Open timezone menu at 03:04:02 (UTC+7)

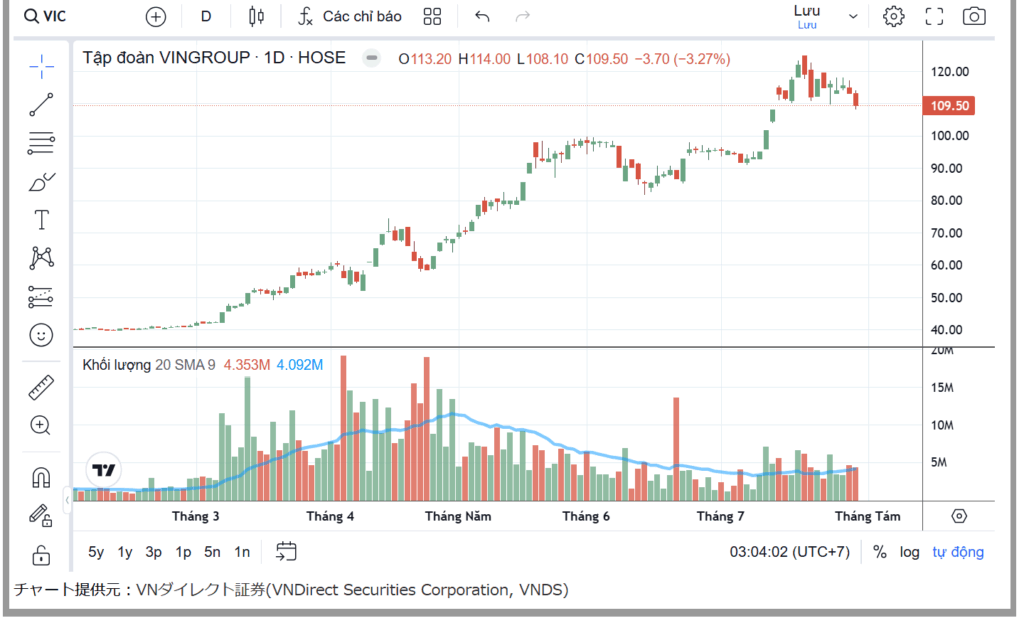[790, 552]
